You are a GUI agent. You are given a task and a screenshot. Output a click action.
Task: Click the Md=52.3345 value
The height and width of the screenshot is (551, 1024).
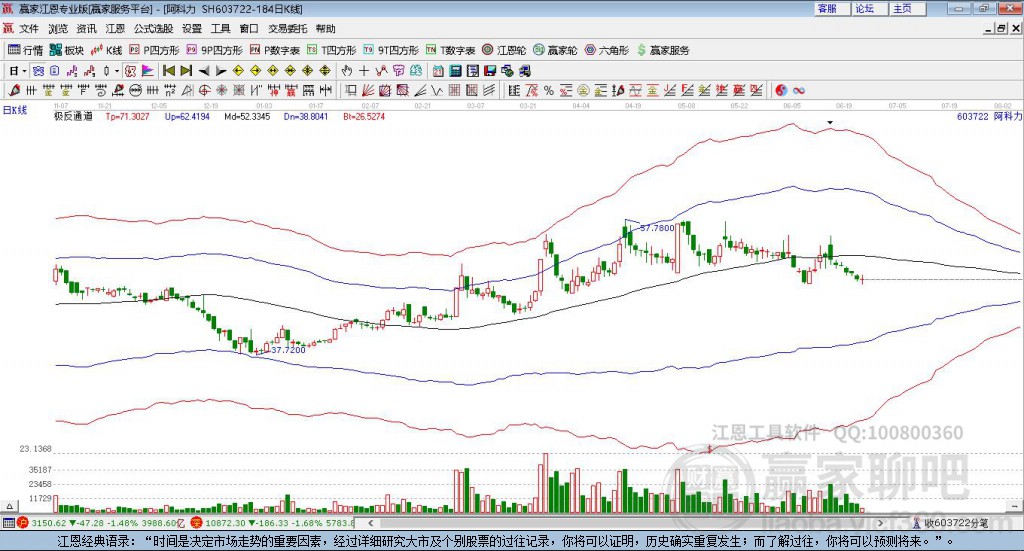click(x=247, y=116)
